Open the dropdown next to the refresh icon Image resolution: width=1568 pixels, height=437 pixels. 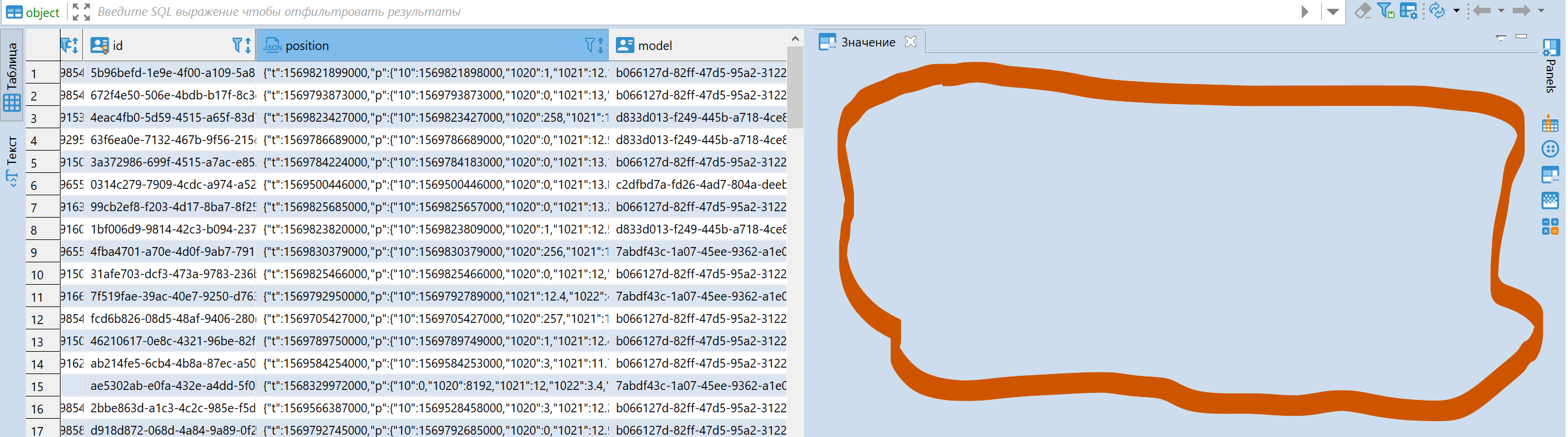(x=1456, y=11)
